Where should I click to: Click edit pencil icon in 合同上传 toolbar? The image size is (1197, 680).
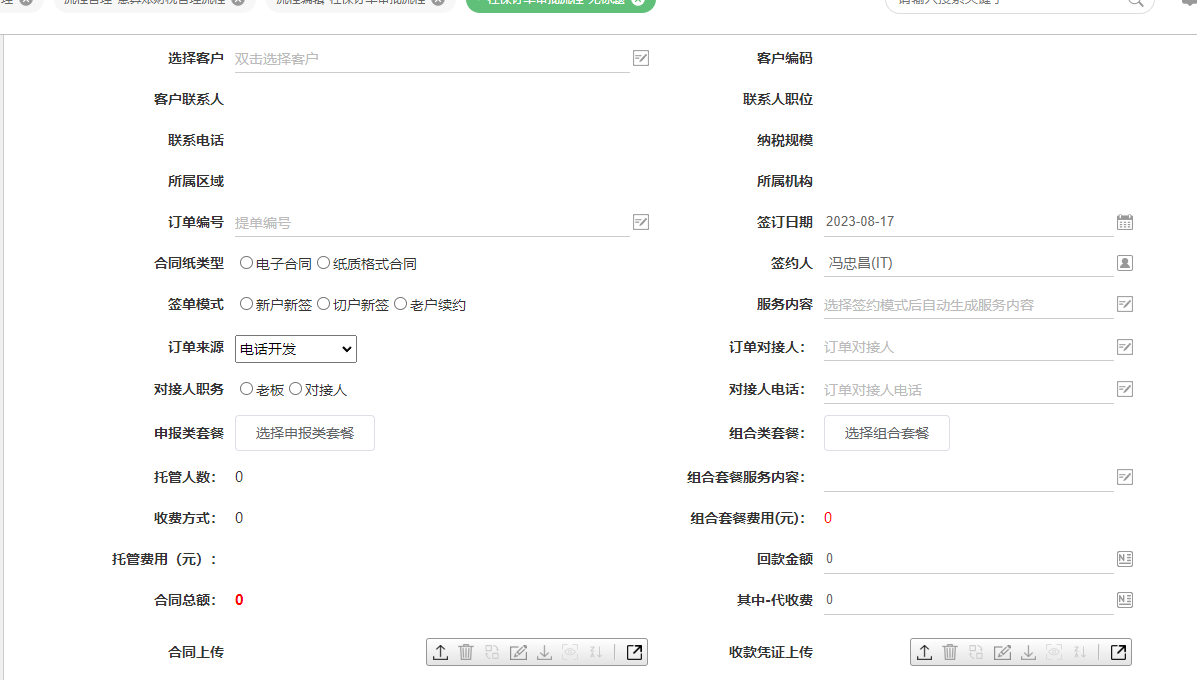[x=518, y=653]
